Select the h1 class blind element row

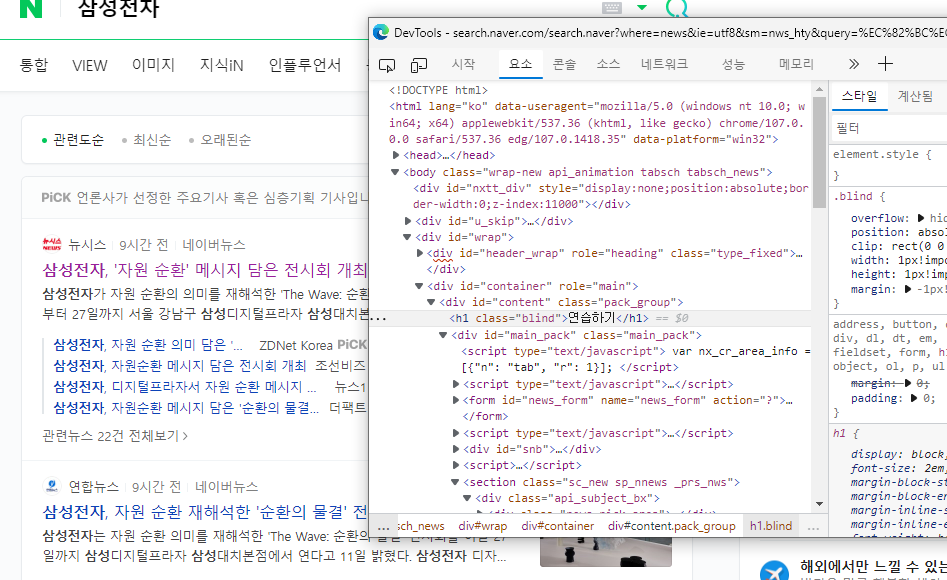point(589,318)
